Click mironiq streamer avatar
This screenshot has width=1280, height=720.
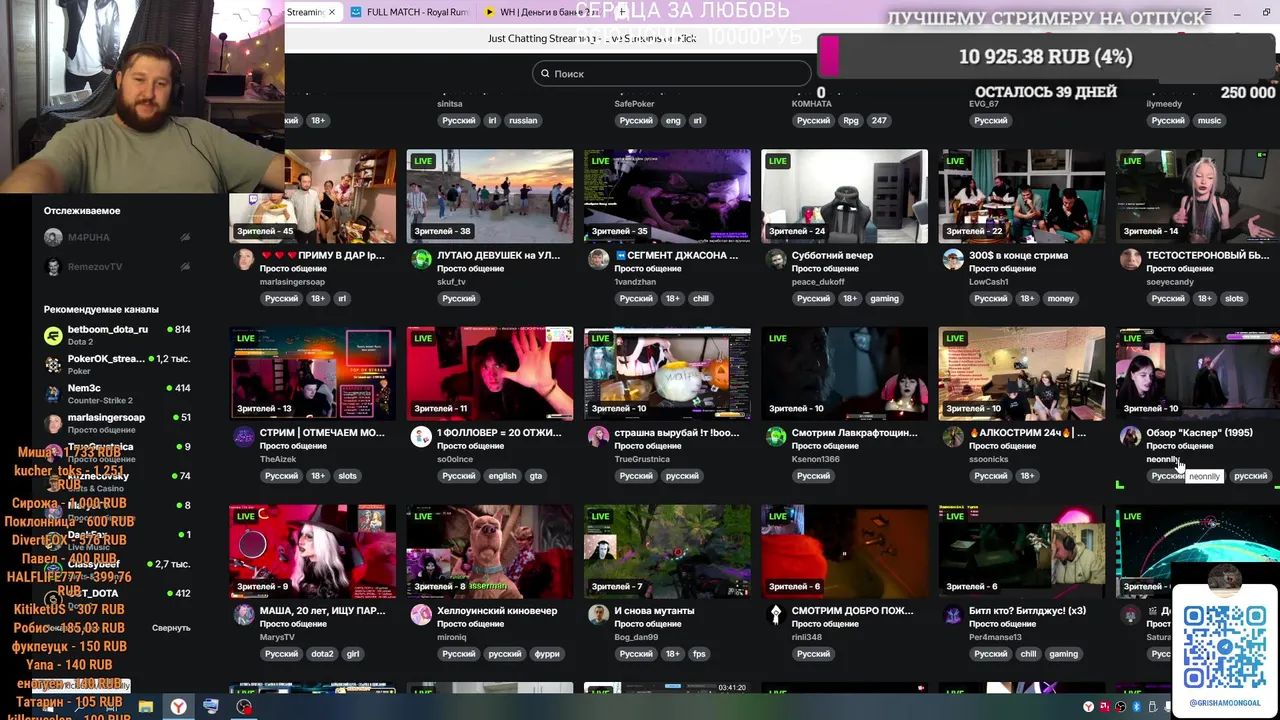pos(421,615)
